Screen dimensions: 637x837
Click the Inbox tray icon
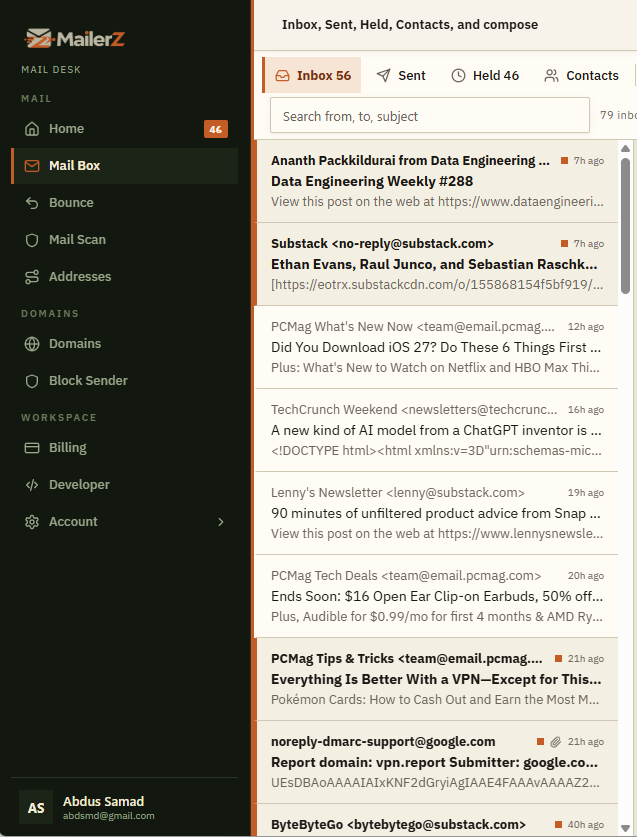point(282,76)
